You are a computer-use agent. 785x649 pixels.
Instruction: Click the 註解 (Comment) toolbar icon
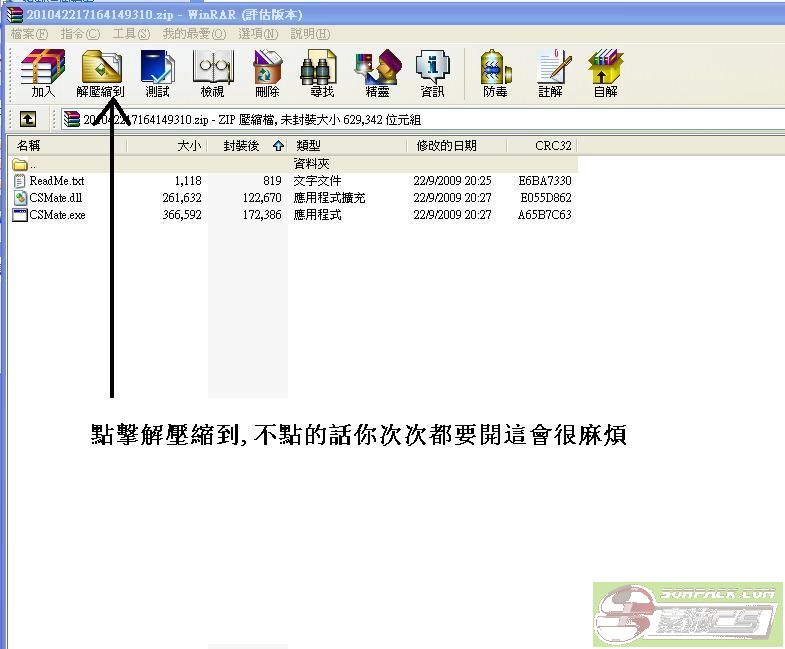(550, 73)
